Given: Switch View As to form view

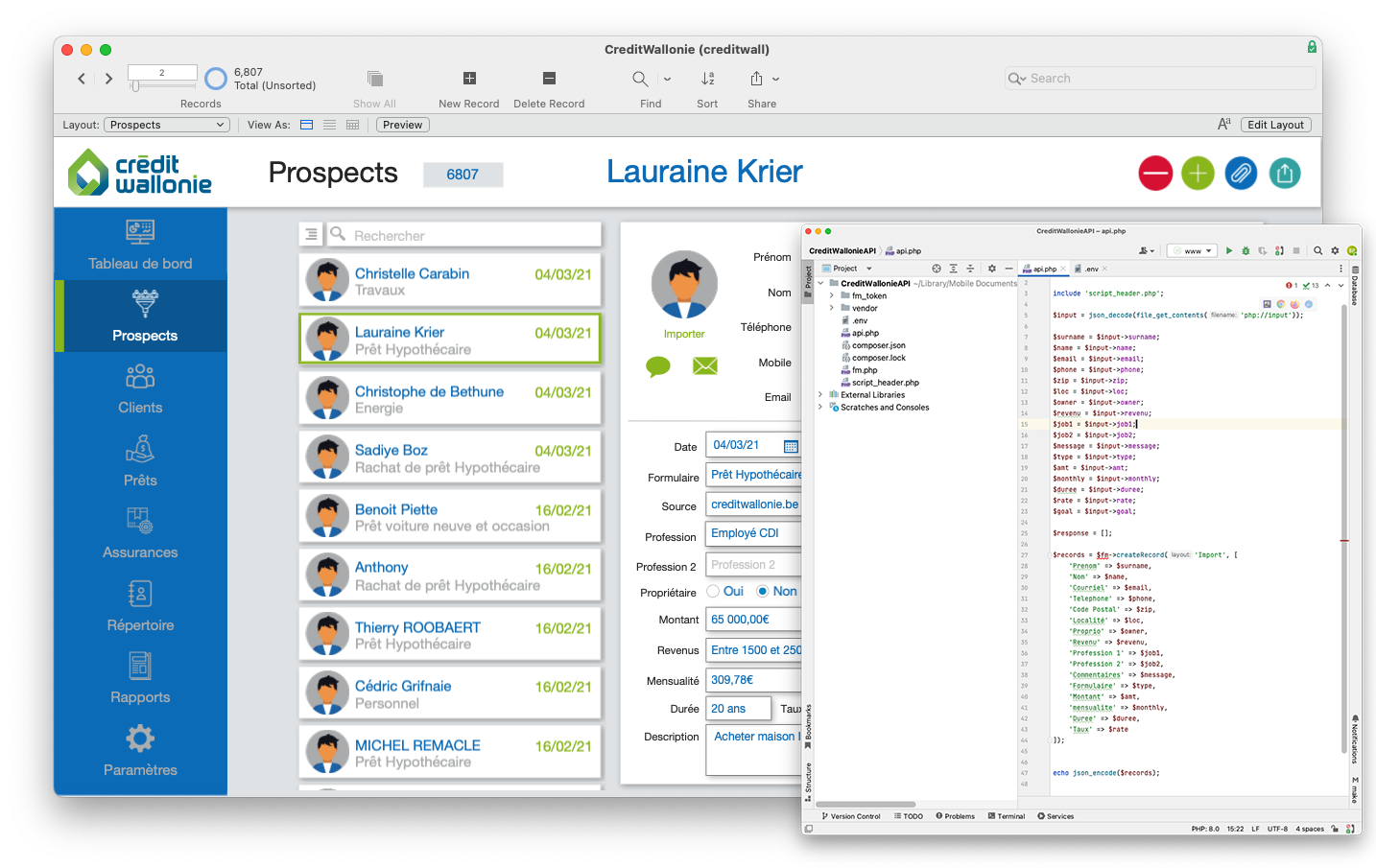Looking at the screenshot, I should point(307,125).
